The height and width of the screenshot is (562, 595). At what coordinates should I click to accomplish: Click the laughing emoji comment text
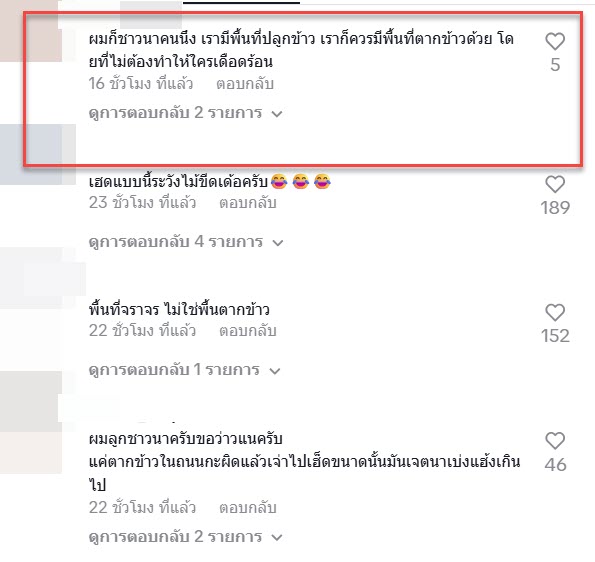pos(210,181)
